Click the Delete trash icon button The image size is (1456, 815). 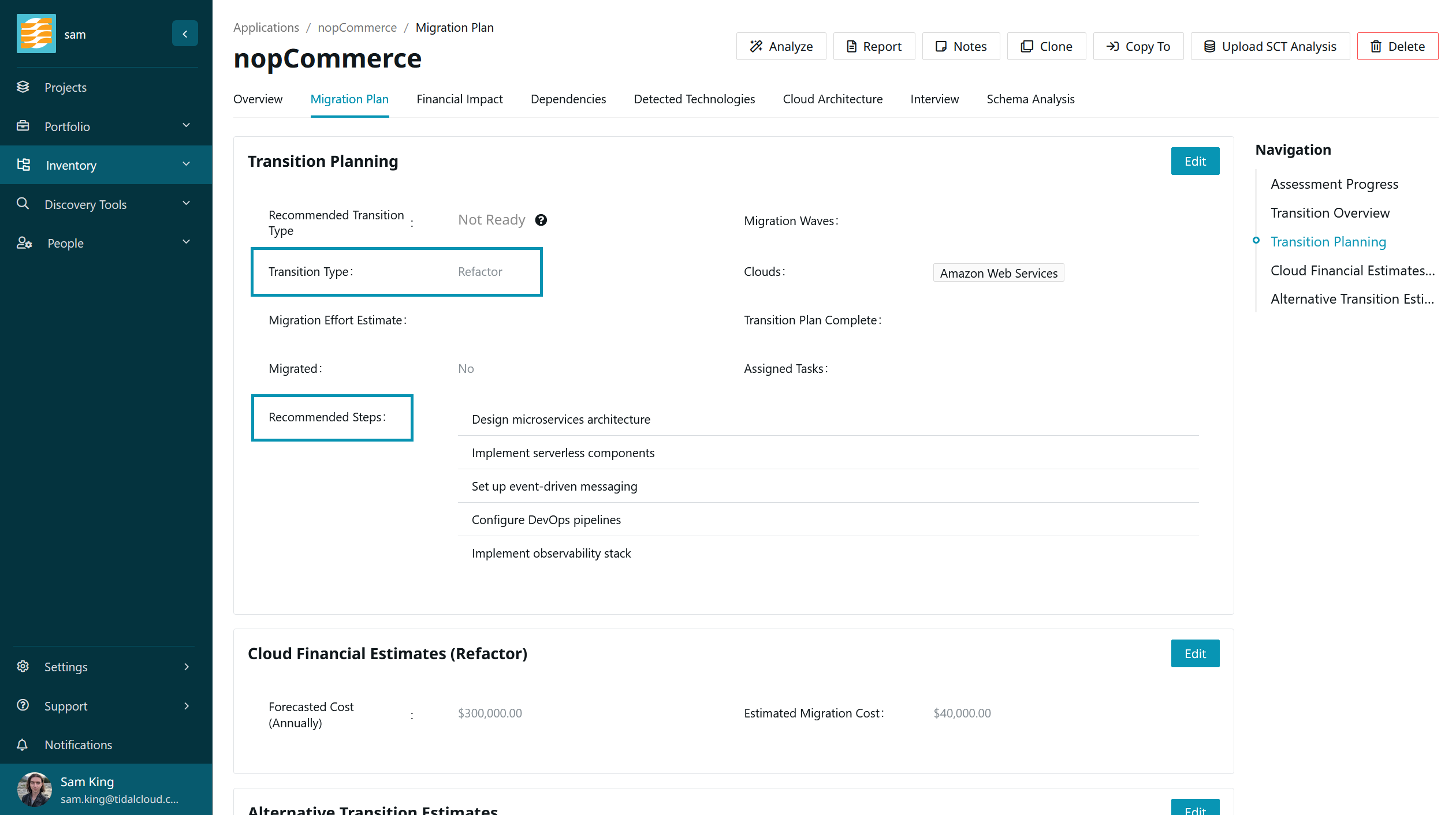1397,46
